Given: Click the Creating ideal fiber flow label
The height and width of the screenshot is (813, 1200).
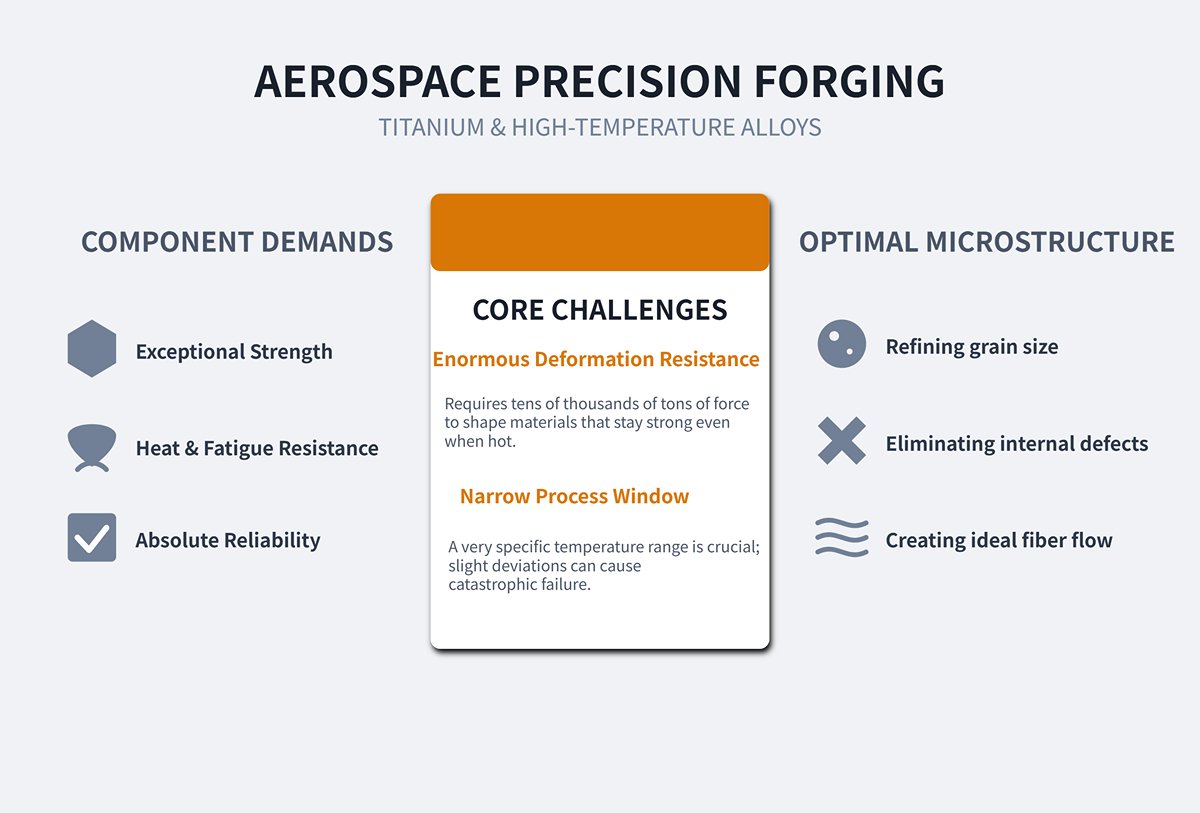Looking at the screenshot, I should [x=999, y=541].
